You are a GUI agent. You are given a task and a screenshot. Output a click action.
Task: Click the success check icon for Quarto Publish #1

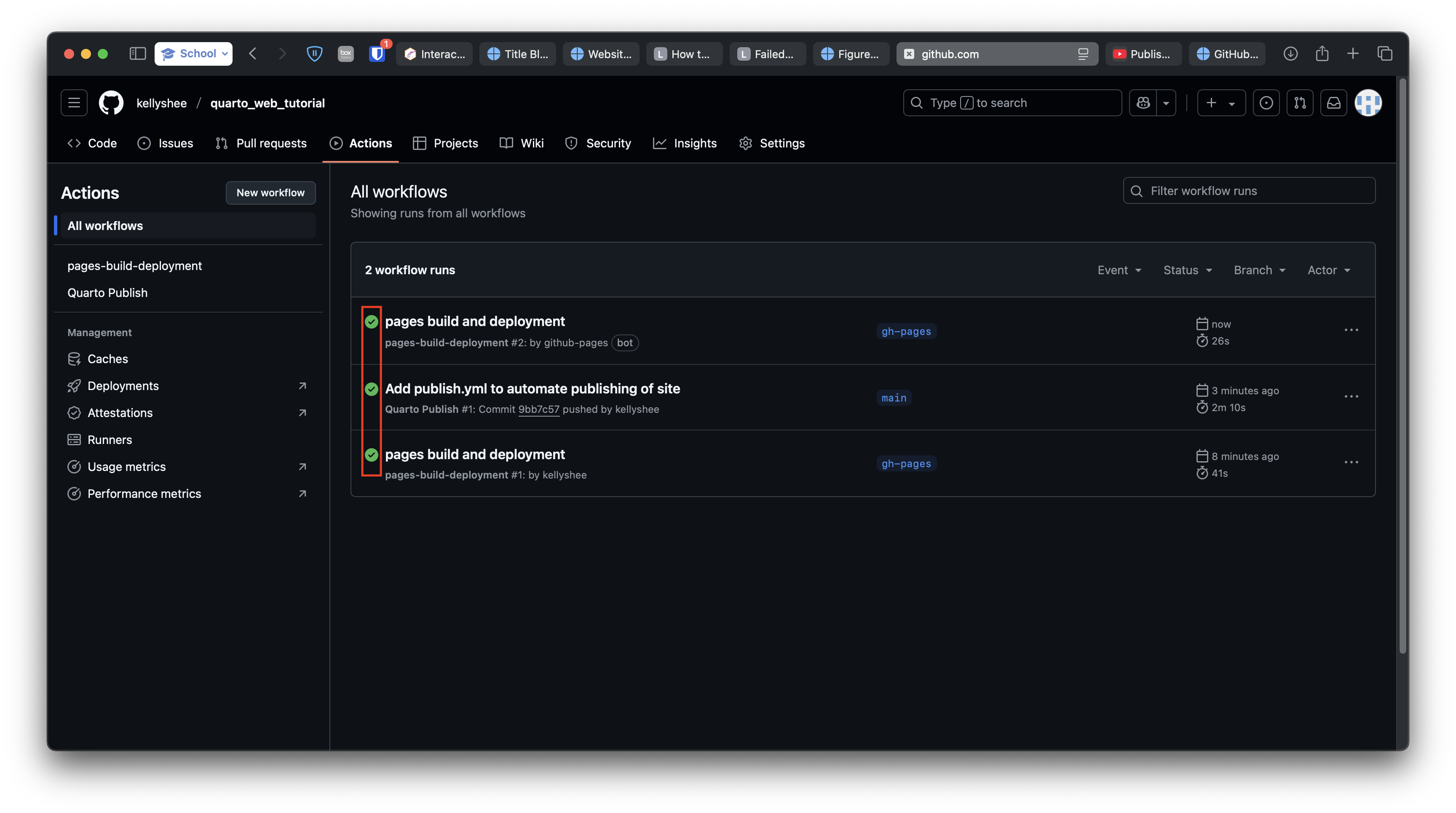pos(371,389)
